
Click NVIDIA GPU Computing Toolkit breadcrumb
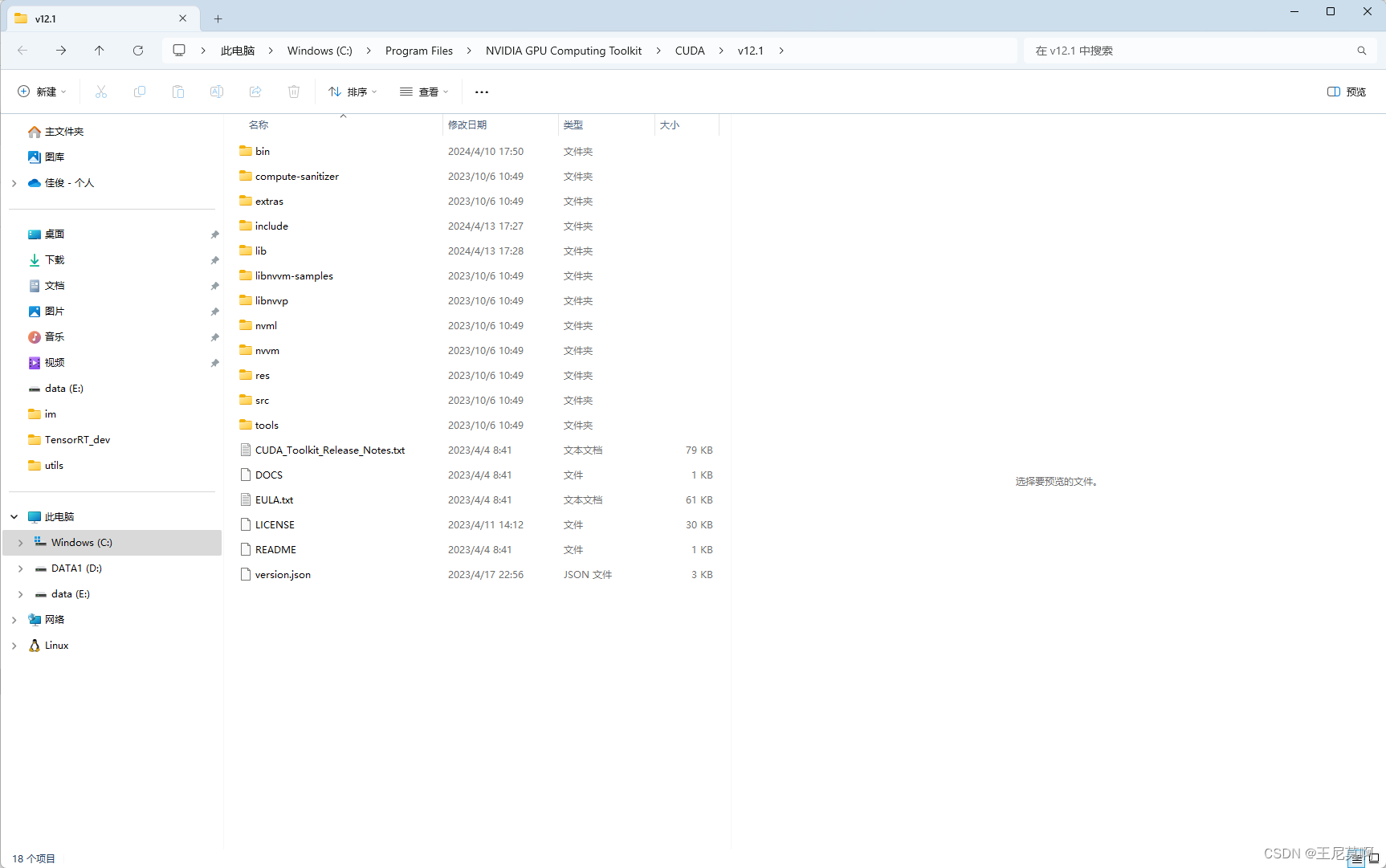point(564,51)
